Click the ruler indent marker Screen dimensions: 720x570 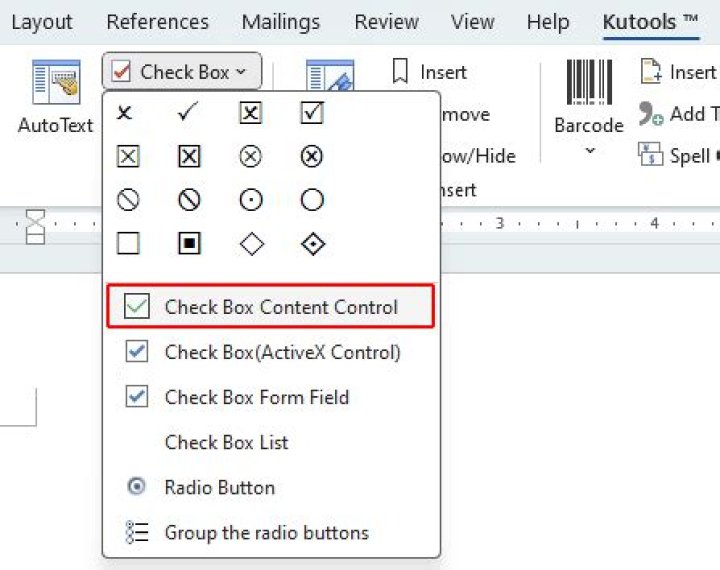click(x=36, y=226)
